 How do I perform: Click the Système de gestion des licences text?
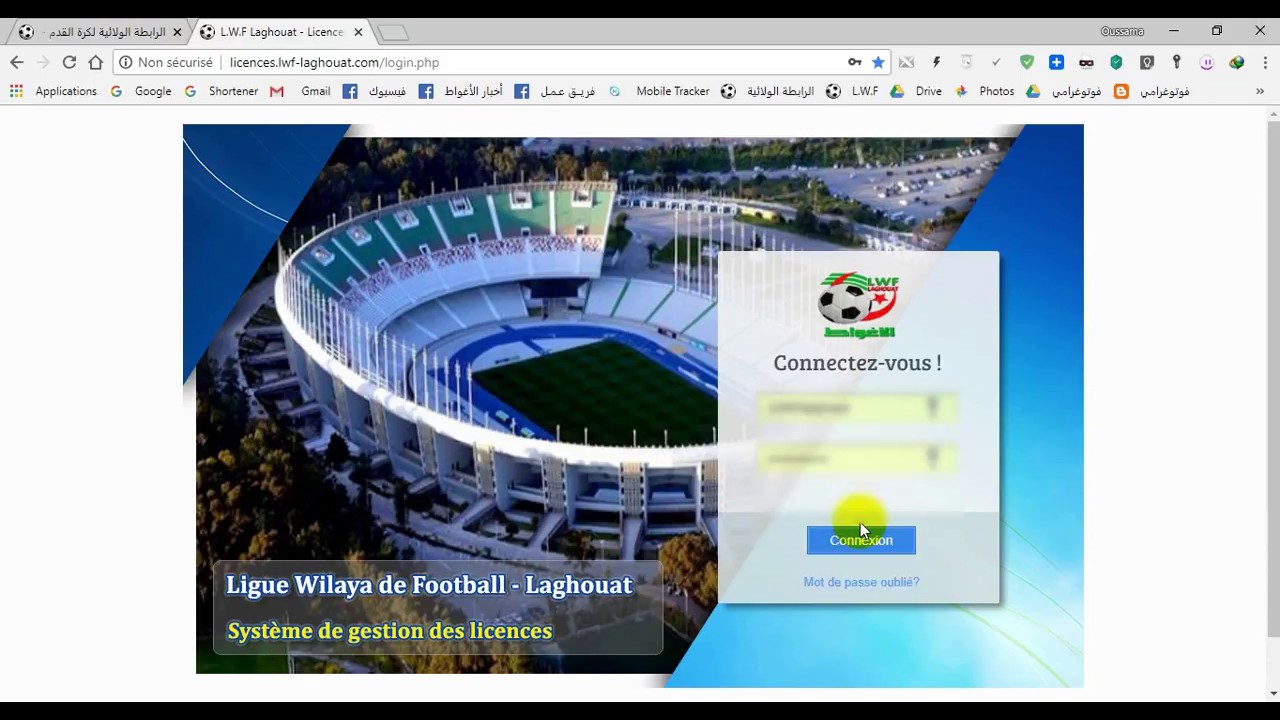(389, 631)
